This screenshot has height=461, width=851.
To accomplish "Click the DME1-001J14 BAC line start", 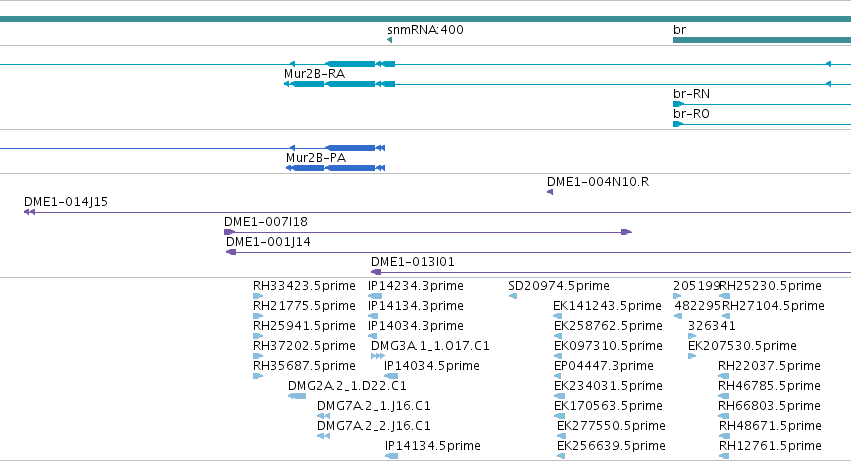I will pyautogui.click(x=231, y=252).
